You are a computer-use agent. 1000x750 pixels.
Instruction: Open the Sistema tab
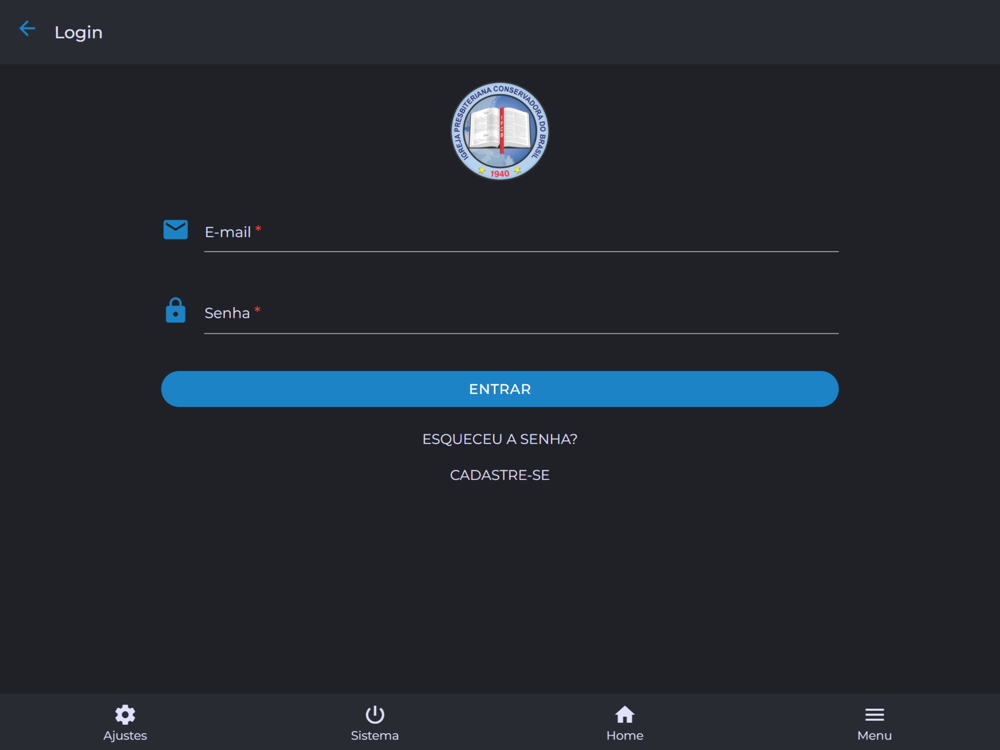click(374, 723)
